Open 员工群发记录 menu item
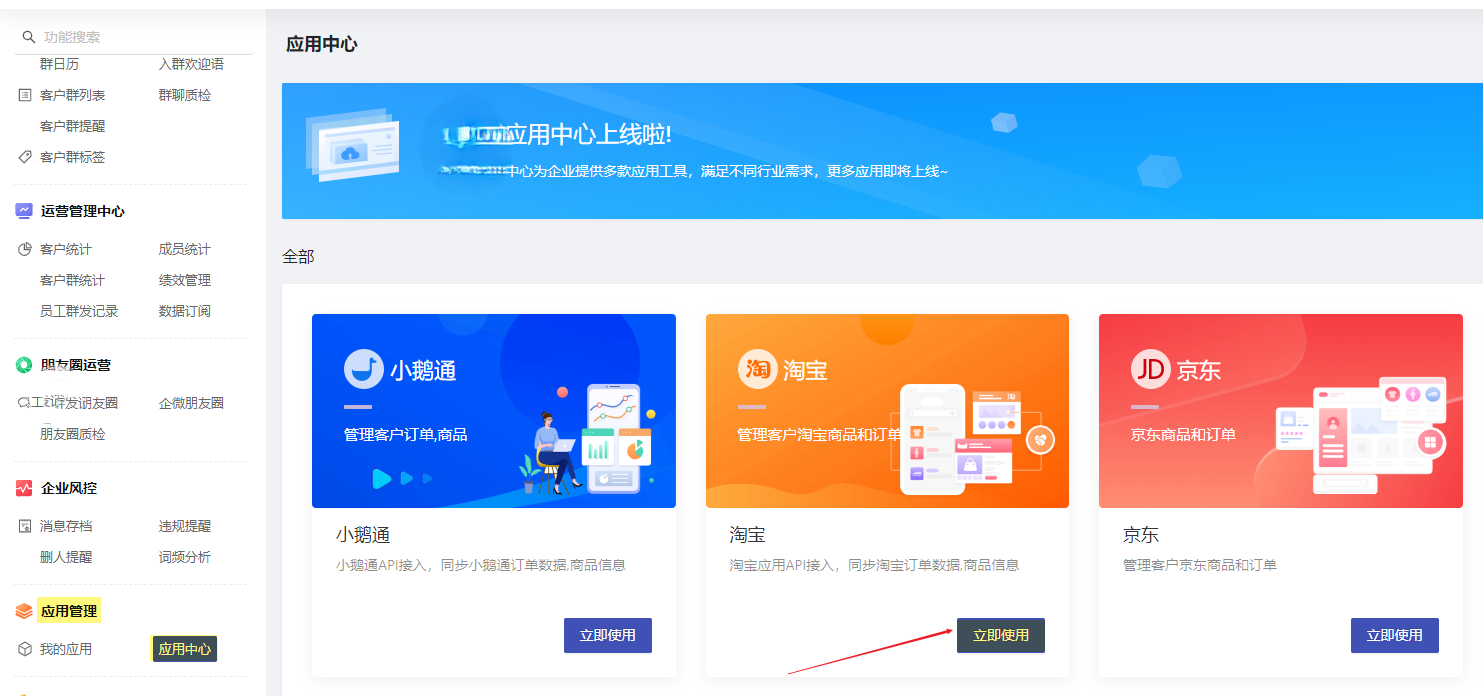 point(79,311)
